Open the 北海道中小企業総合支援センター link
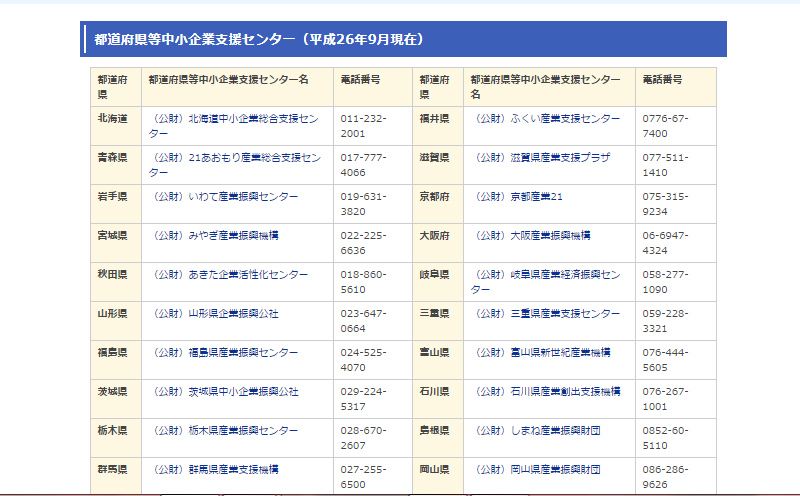Viewport: 800px width, 496px height. point(234,126)
